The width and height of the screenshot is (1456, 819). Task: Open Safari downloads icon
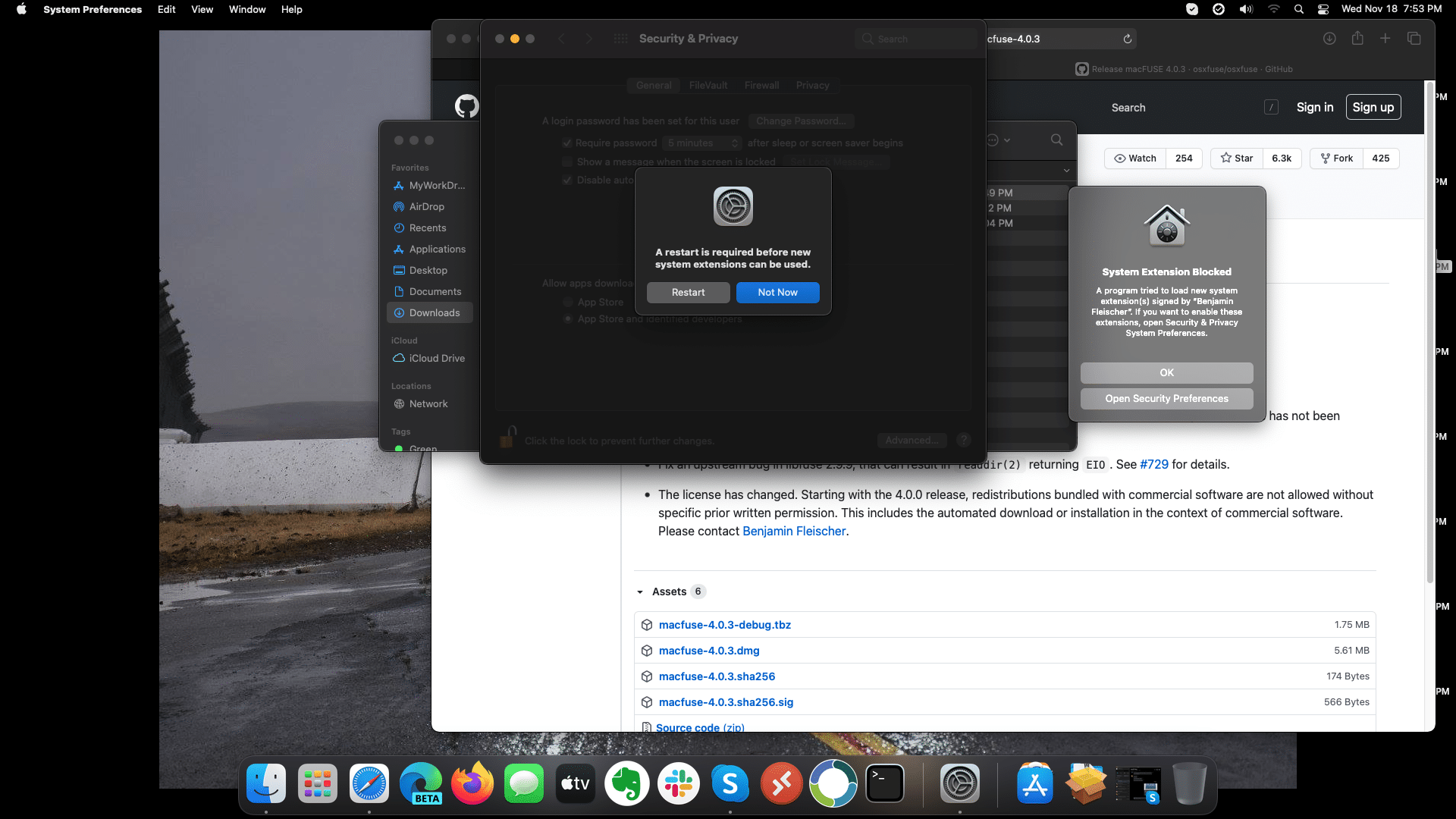(1329, 39)
